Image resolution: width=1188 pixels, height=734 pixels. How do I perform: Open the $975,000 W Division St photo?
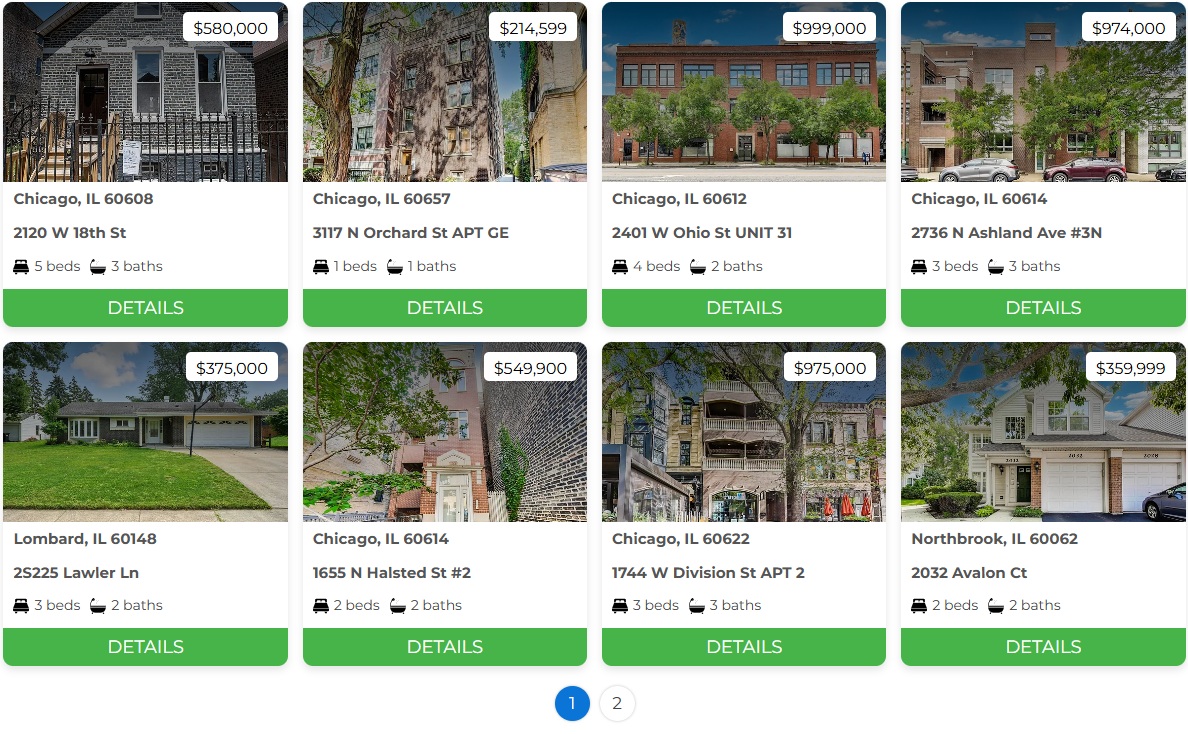744,432
